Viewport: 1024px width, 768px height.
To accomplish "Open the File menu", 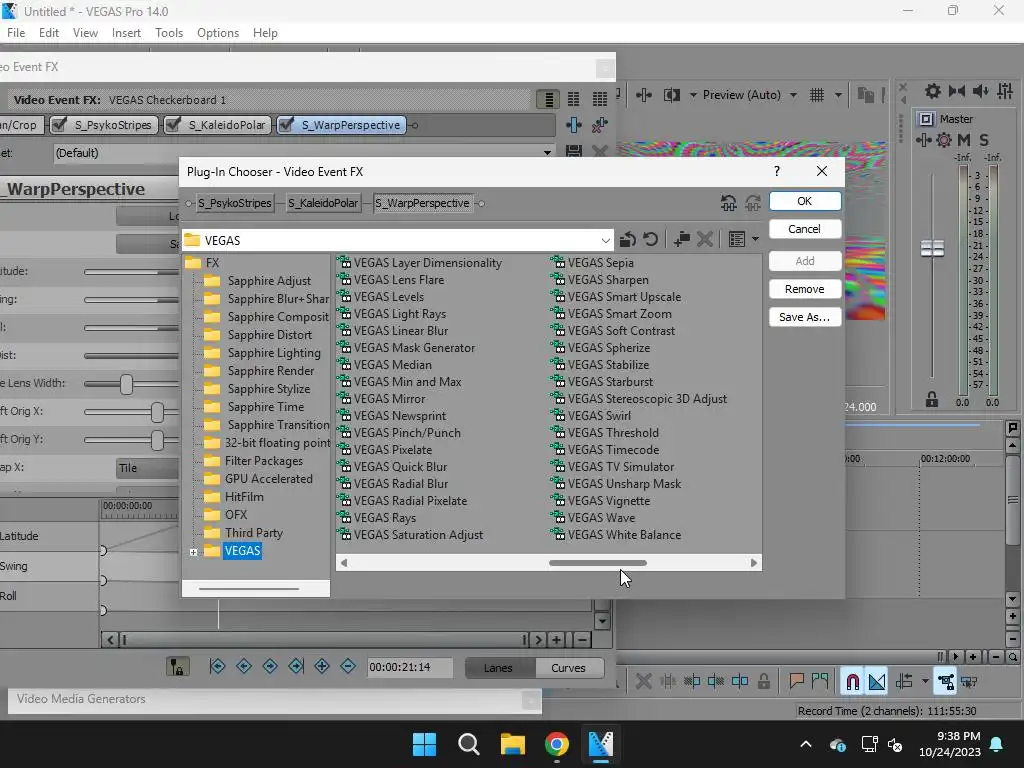I will 16,33.
